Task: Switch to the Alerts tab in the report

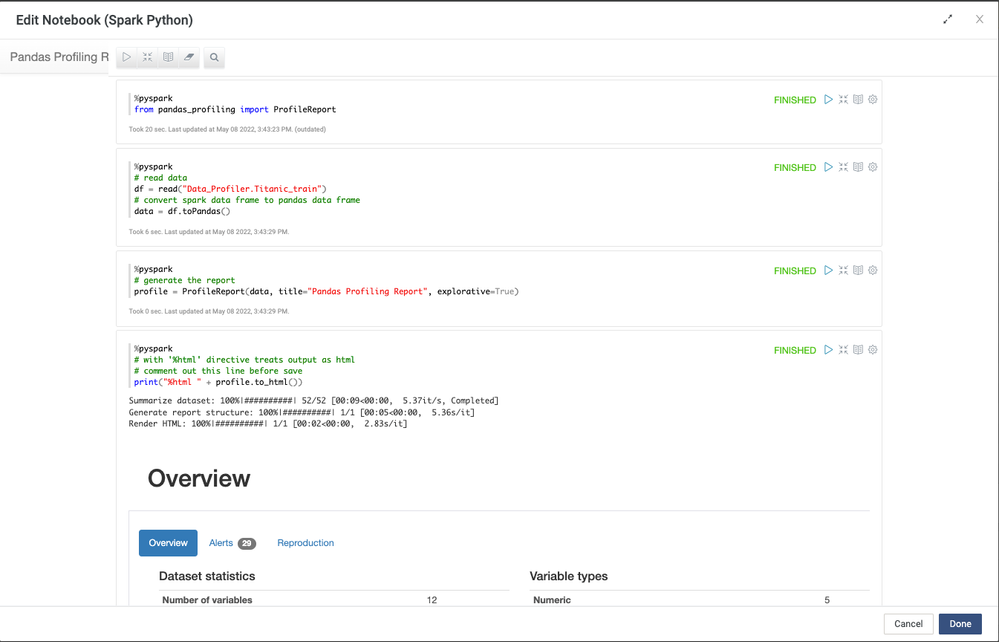Action: point(231,543)
